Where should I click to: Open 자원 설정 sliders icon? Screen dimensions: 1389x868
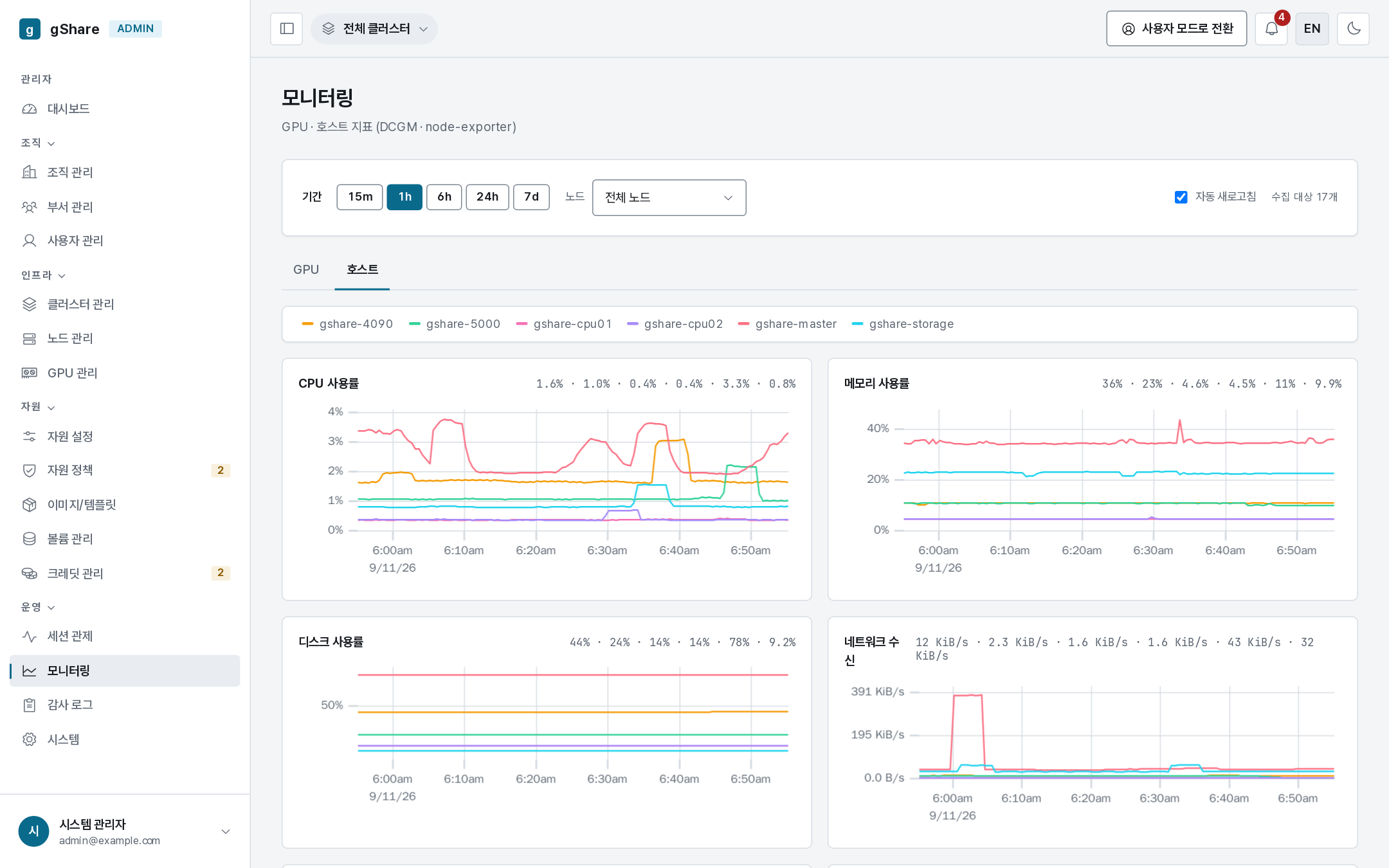[x=30, y=437]
